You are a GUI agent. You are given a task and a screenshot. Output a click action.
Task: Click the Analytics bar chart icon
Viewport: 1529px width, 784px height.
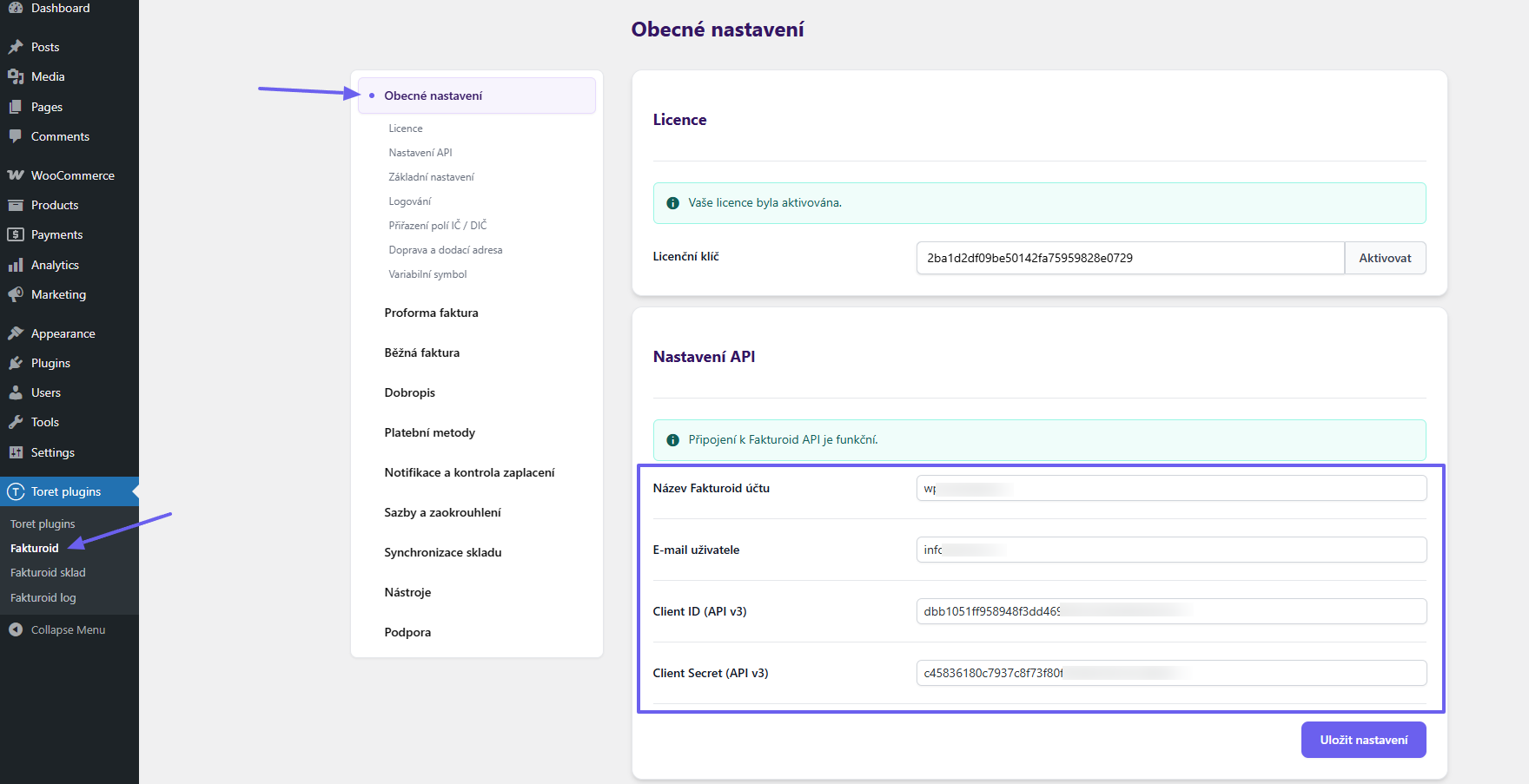coord(16,265)
